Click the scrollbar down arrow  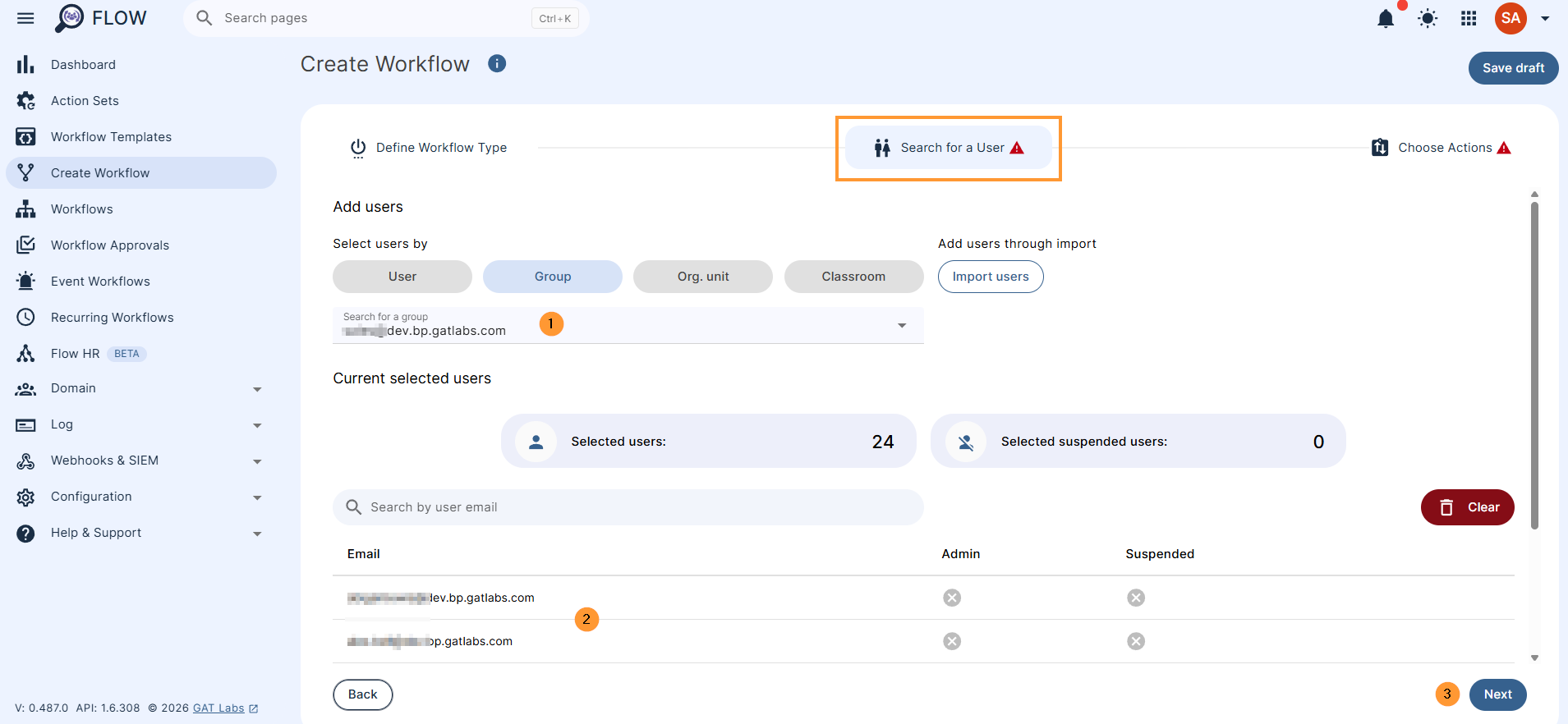[x=1534, y=658]
